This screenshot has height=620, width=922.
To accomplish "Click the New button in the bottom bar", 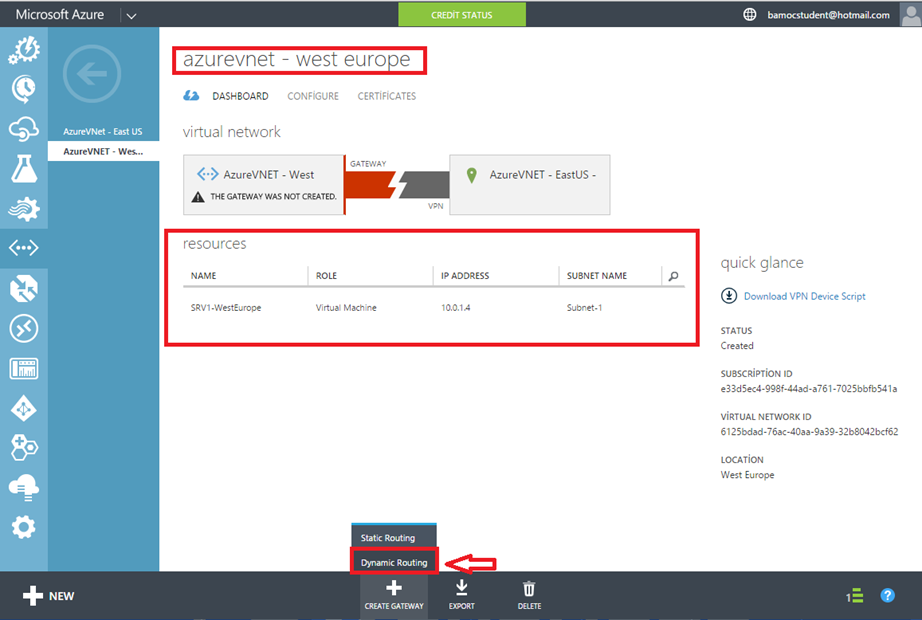I will point(48,596).
